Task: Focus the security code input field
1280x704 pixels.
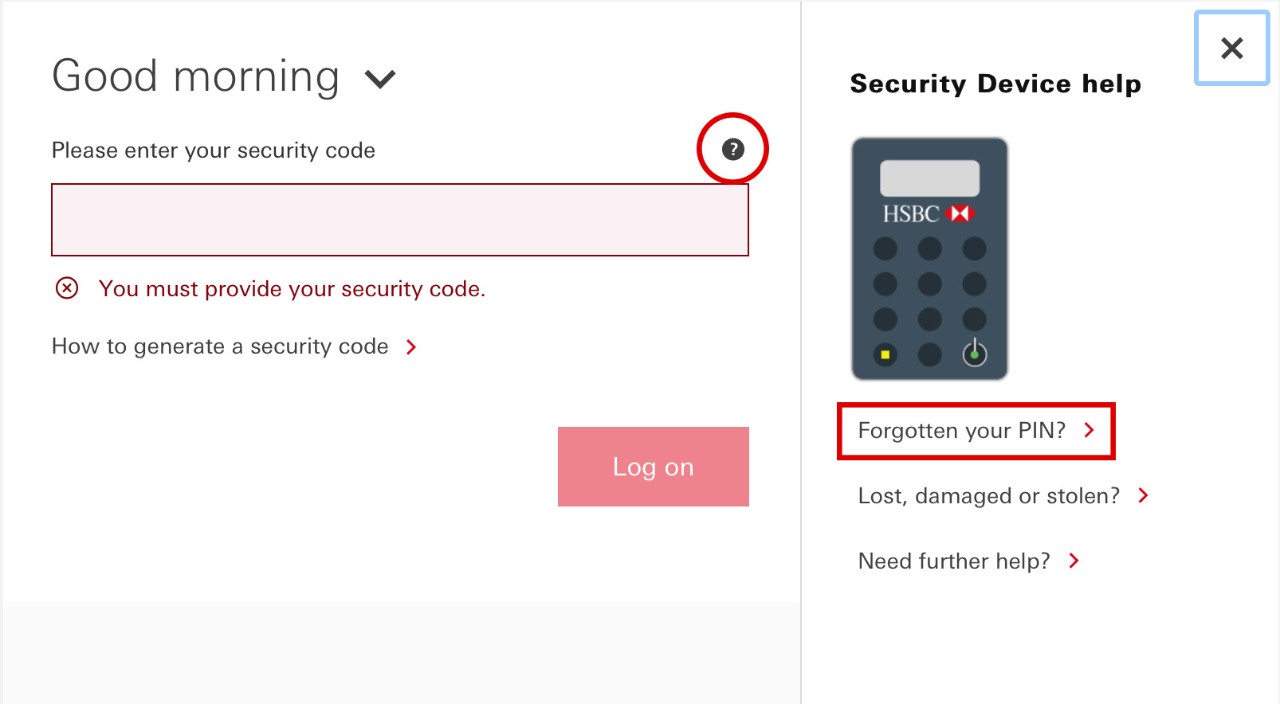Action: tap(400, 220)
